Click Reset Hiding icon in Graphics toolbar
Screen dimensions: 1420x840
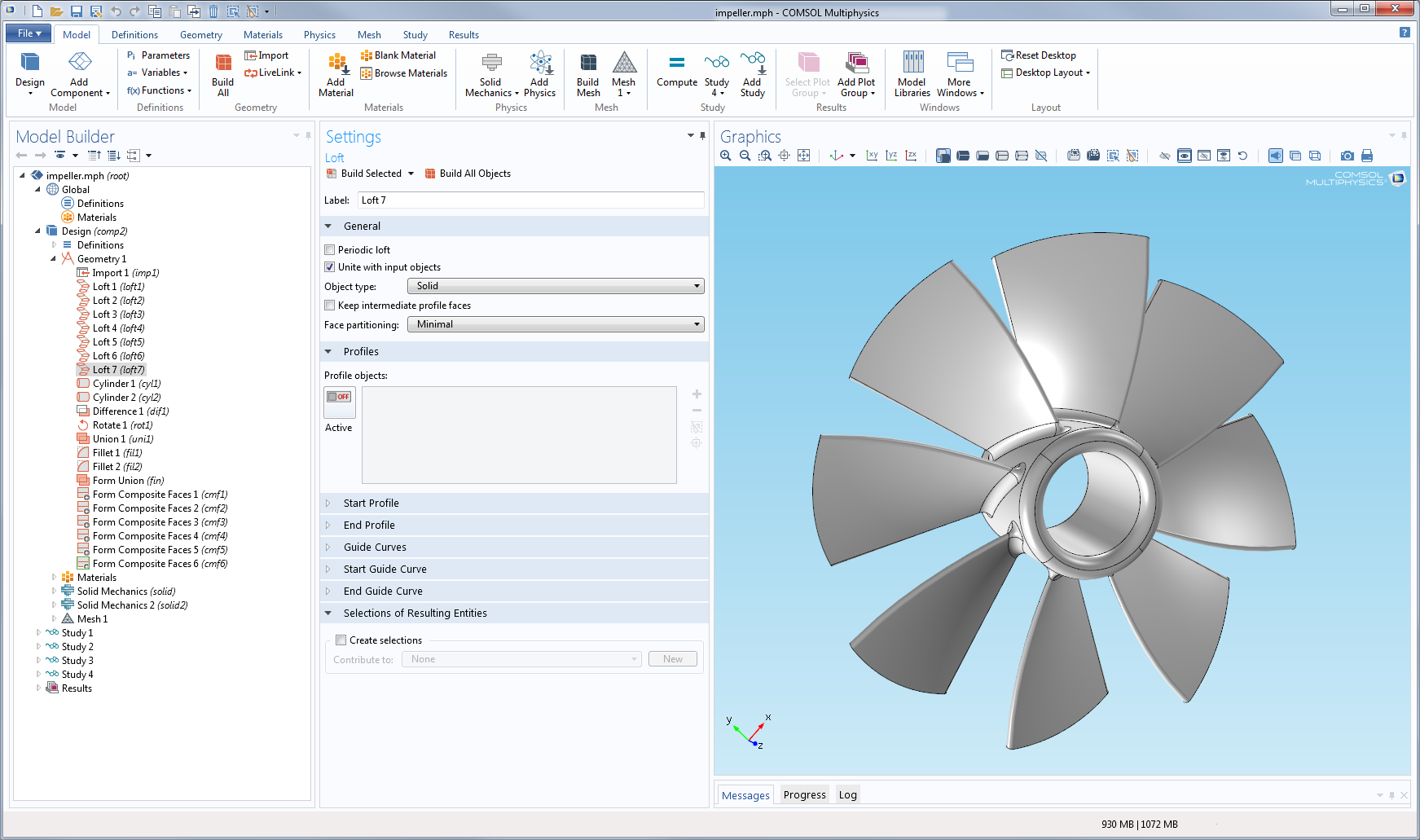click(1242, 156)
